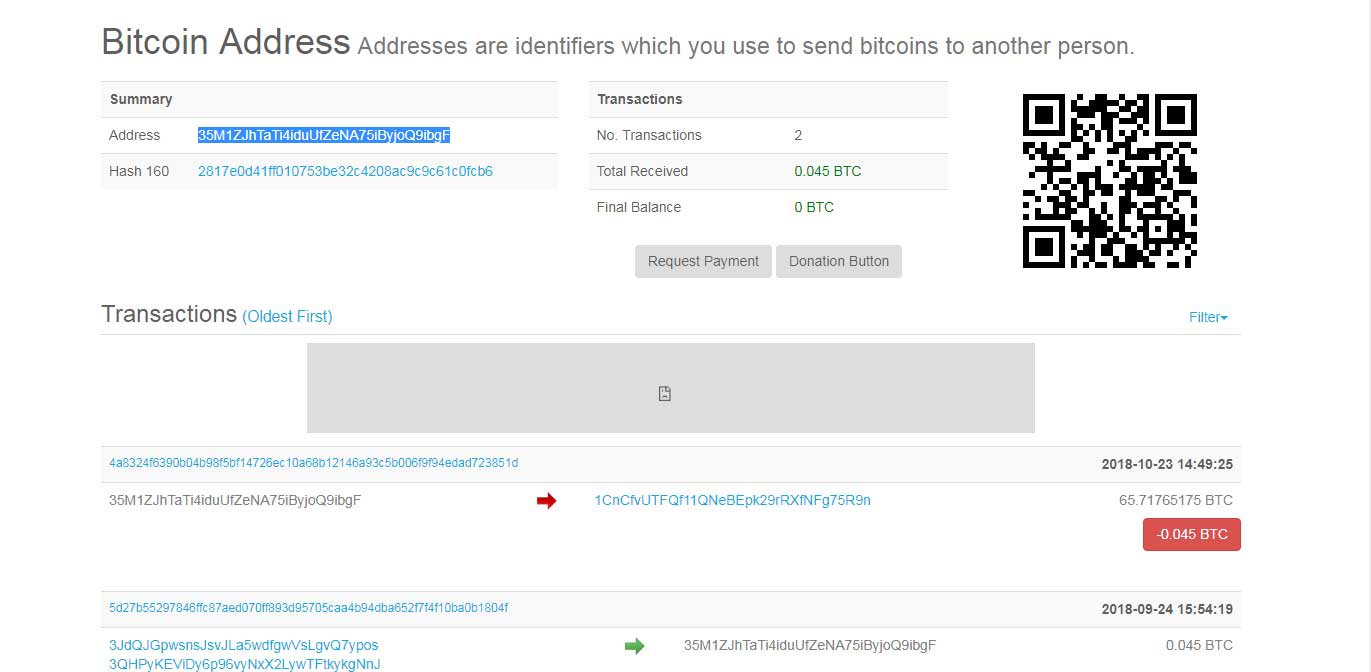Click the red outgoing transaction arrow

(546, 500)
